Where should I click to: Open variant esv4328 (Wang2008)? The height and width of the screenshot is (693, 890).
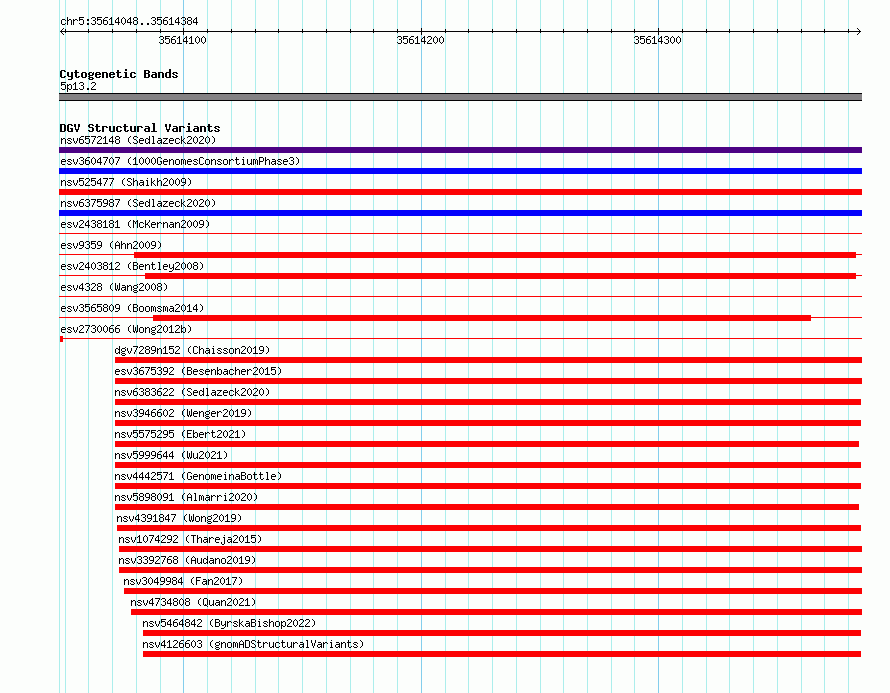(114, 287)
